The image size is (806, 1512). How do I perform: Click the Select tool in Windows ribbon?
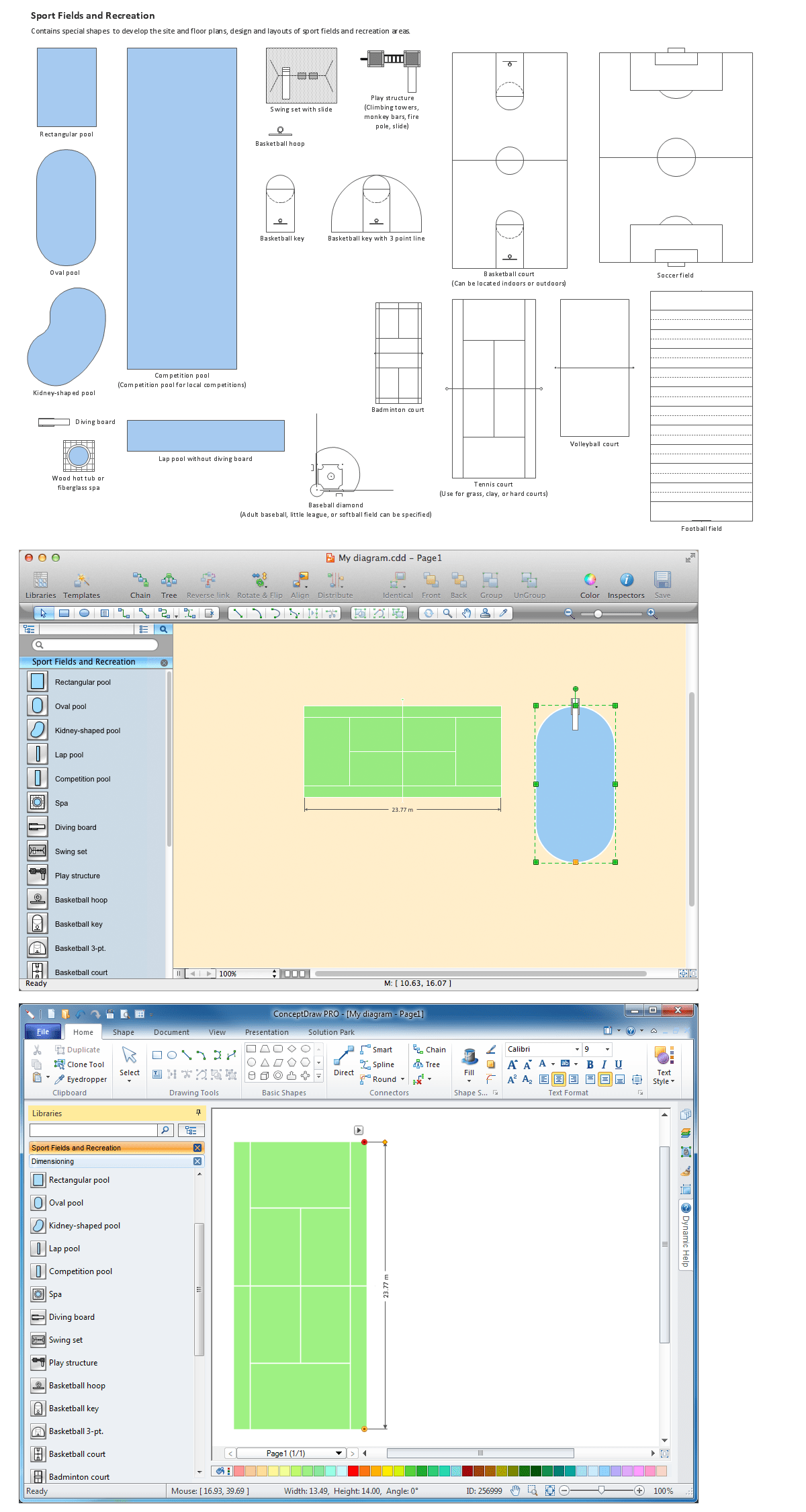coord(130,1062)
